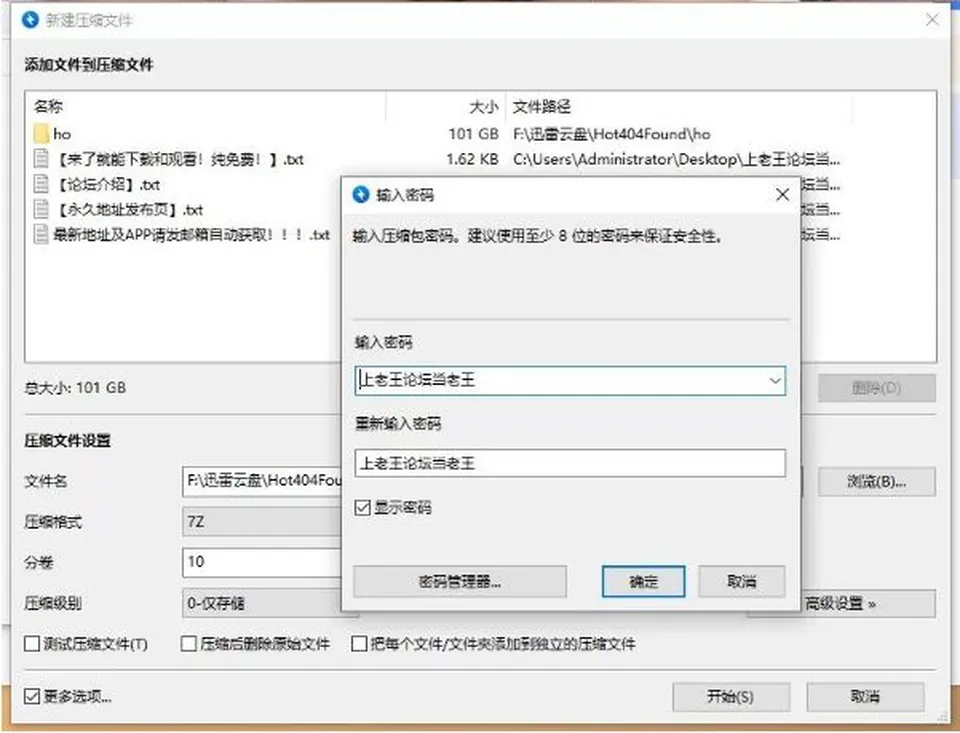The image size is (960, 733).
Task: Click the file icon of 【论坛介绍】.txt
Action: click(41, 184)
